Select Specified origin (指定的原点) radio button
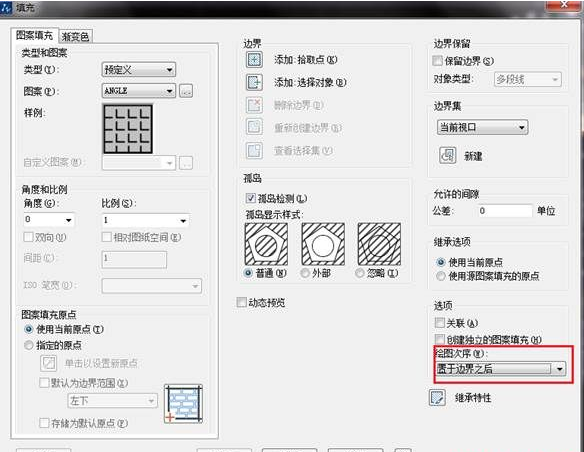 29,345
